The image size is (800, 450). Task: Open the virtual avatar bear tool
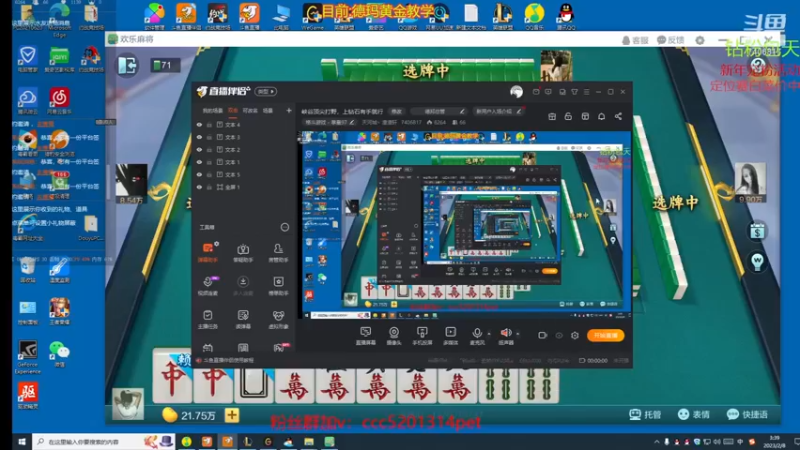[x=278, y=319]
